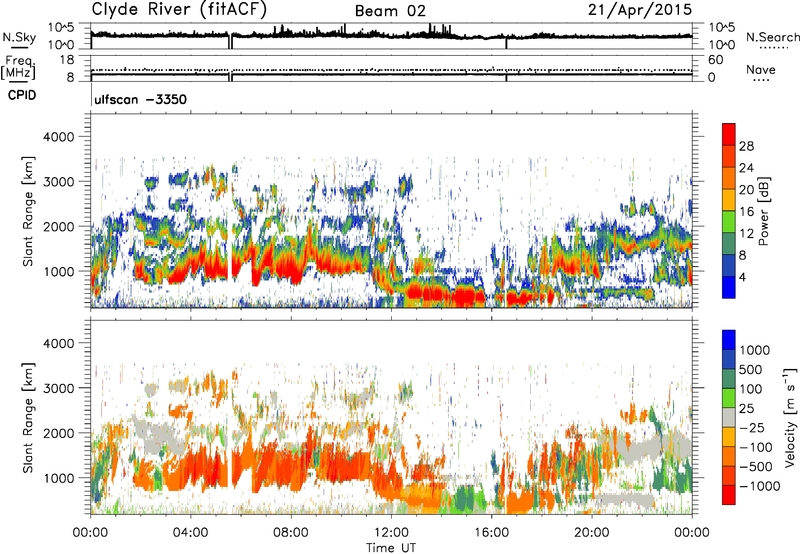Image resolution: width=800 pixels, height=554 pixels.
Task: Select the "08:00" time axis tick
Action: 290,533
